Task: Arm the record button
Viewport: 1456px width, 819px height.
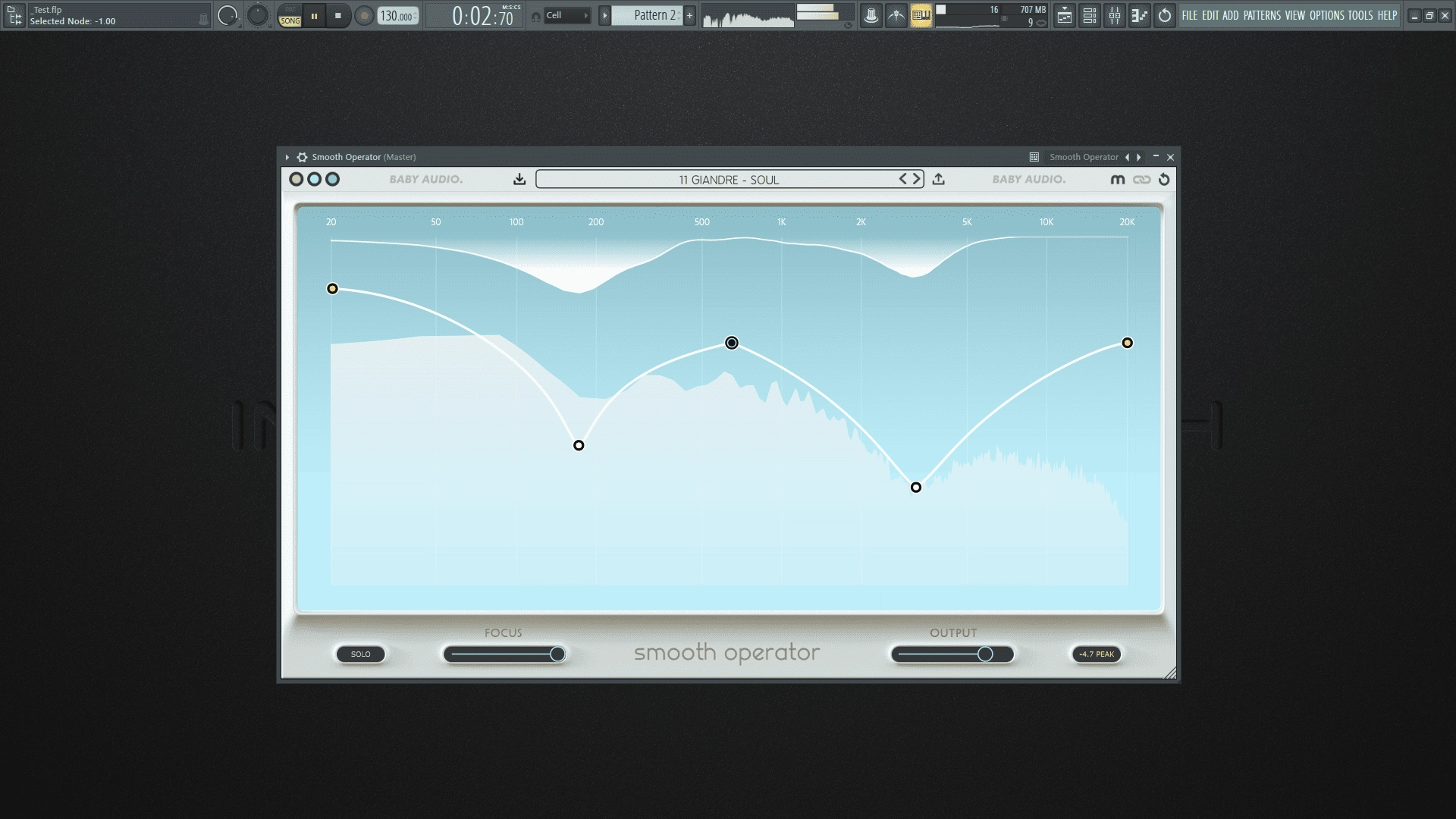Action: [364, 16]
